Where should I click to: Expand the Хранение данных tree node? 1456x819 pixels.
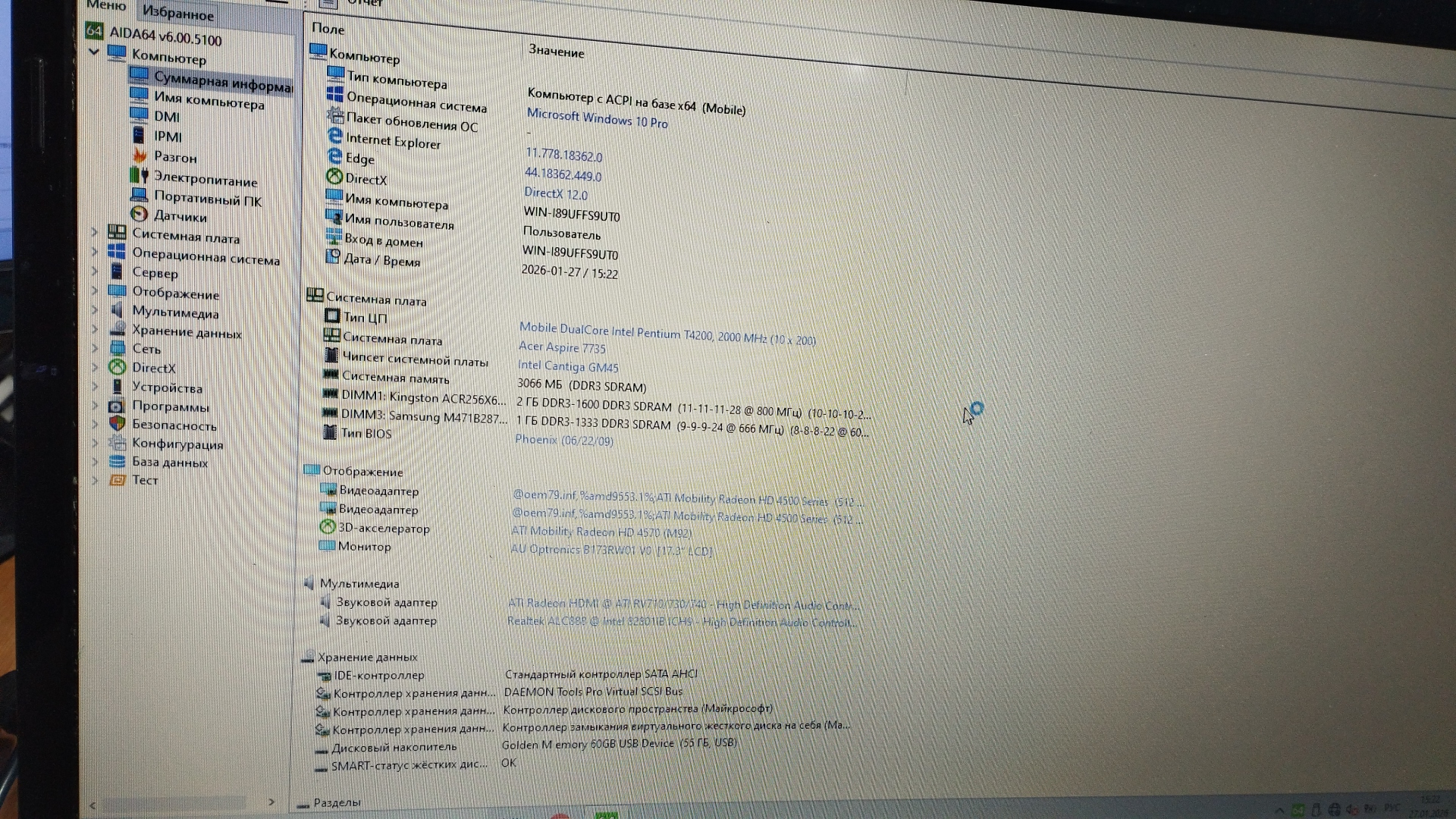pyautogui.click(x=95, y=329)
